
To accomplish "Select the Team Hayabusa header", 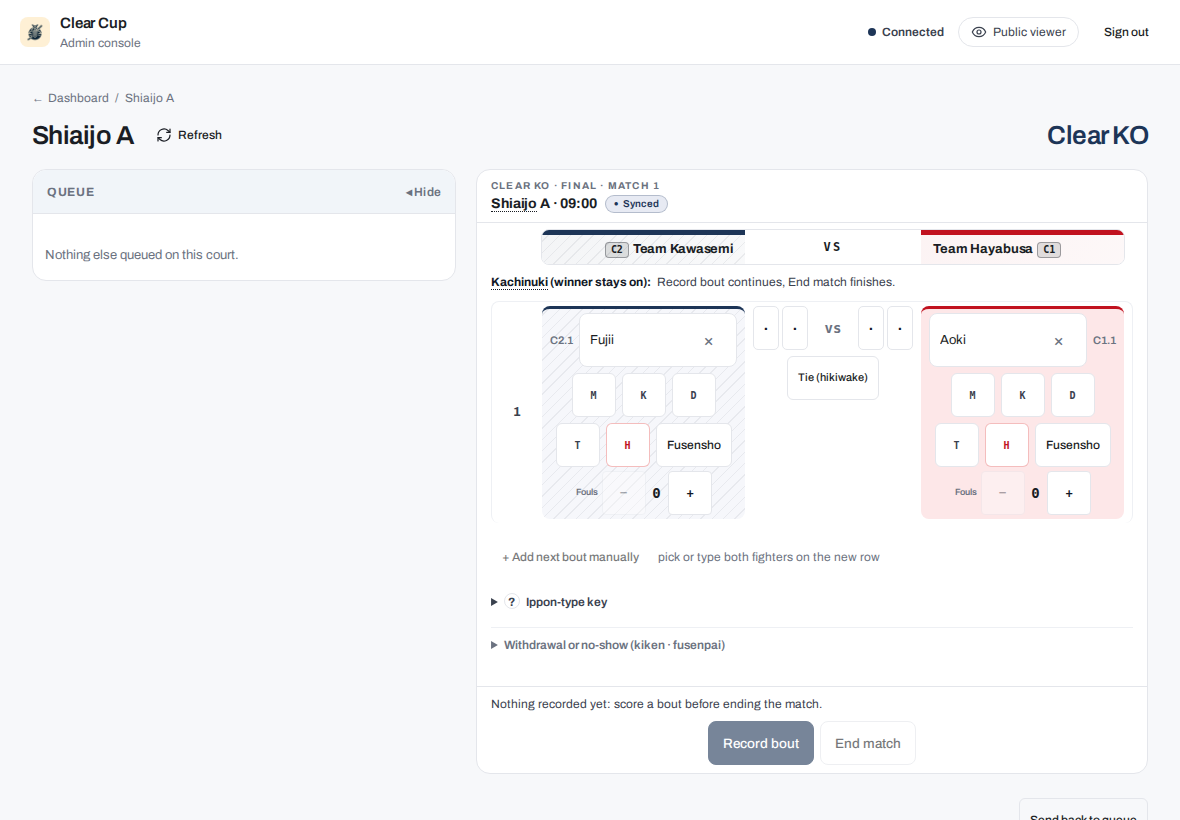I will 1022,248.
